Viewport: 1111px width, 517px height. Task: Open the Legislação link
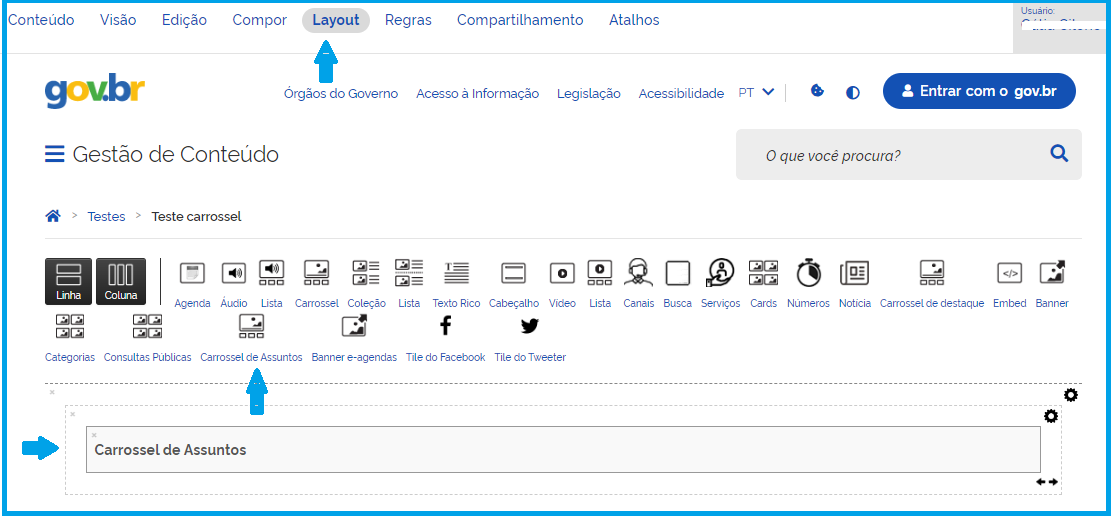point(589,93)
